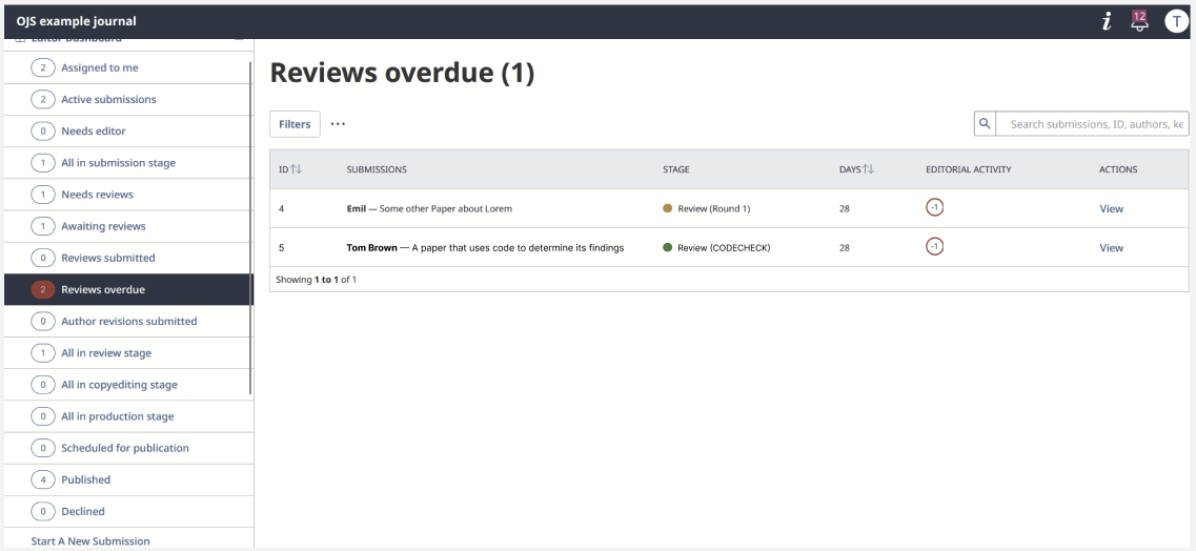Screen dimensions: 1196x551
Task: Sort submissions by ID column arrows
Action: coord(296,170)
